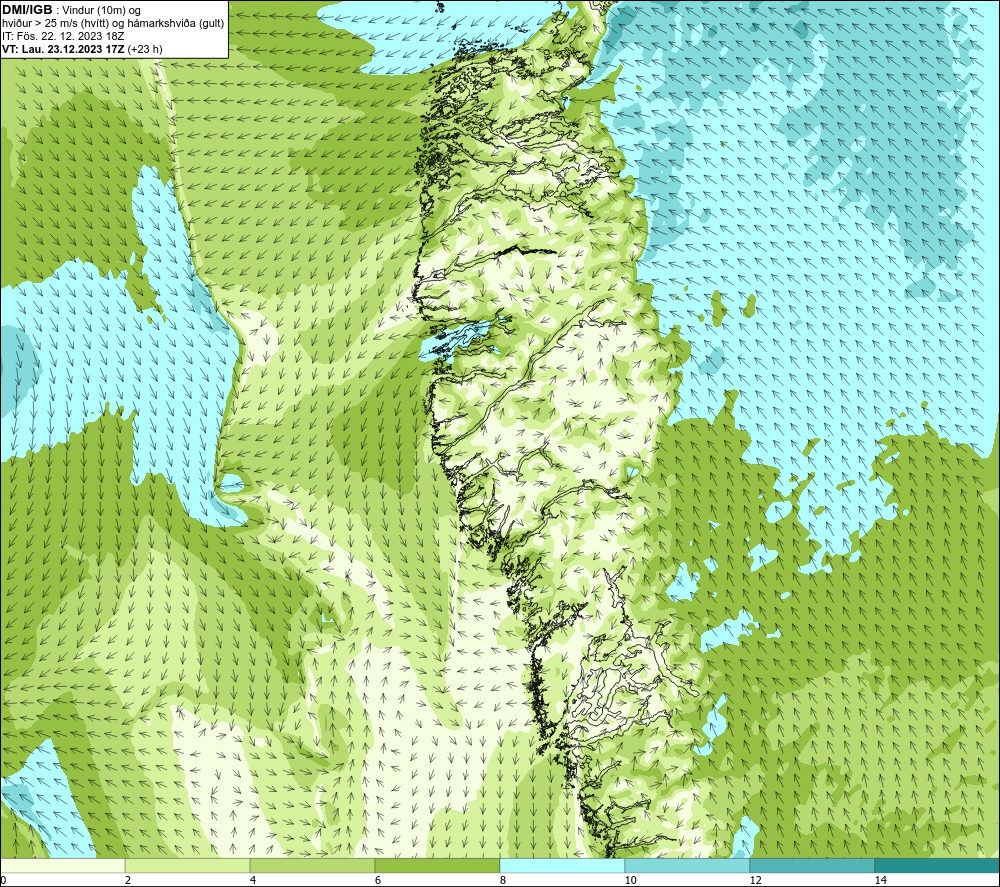Select the "hviður > 25 m/s" legend line

click(113, 24)
